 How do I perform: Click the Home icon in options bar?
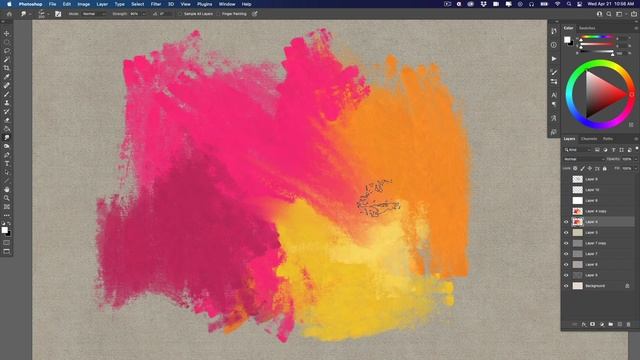click(x=9, y=14)
